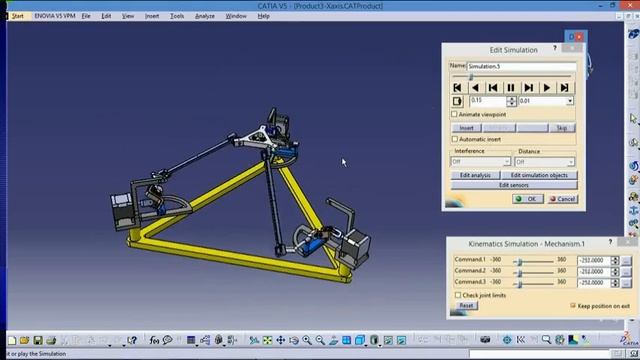The height and width of the screenshot is (360, 640).
Task: Expand the view mode cube dropdown arrow
Action: click(366, 345)
